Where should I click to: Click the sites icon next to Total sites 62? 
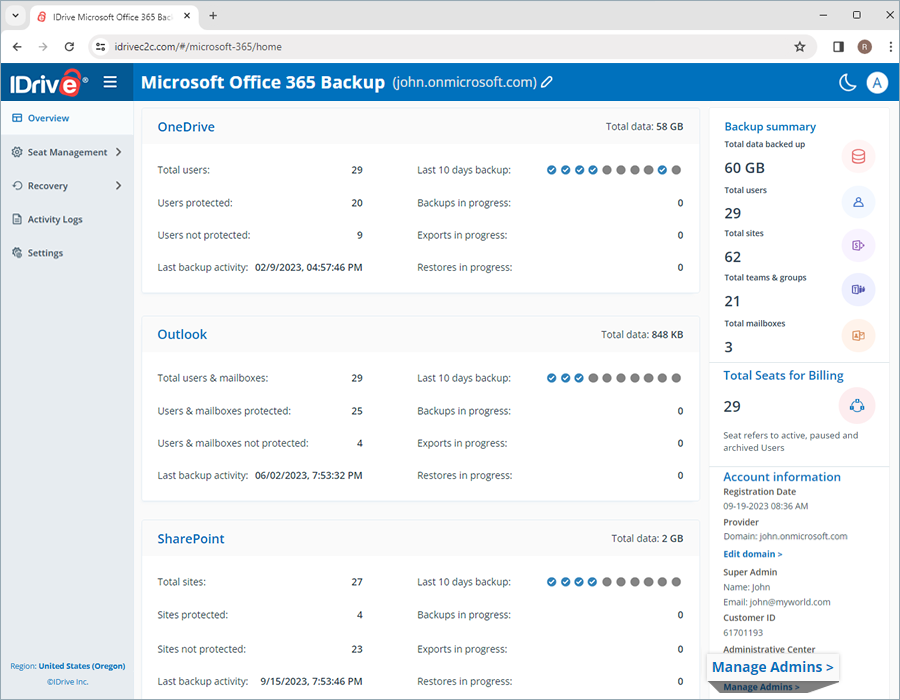coord(858,245)
